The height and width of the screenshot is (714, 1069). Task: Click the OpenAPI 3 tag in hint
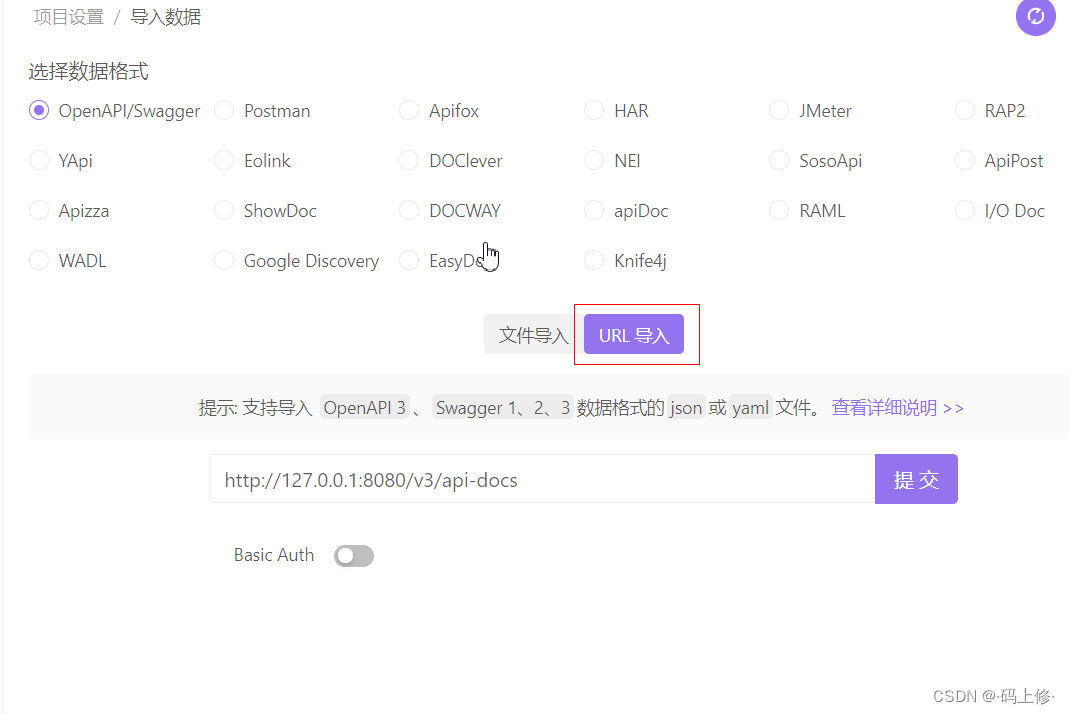tap(365, 408)
